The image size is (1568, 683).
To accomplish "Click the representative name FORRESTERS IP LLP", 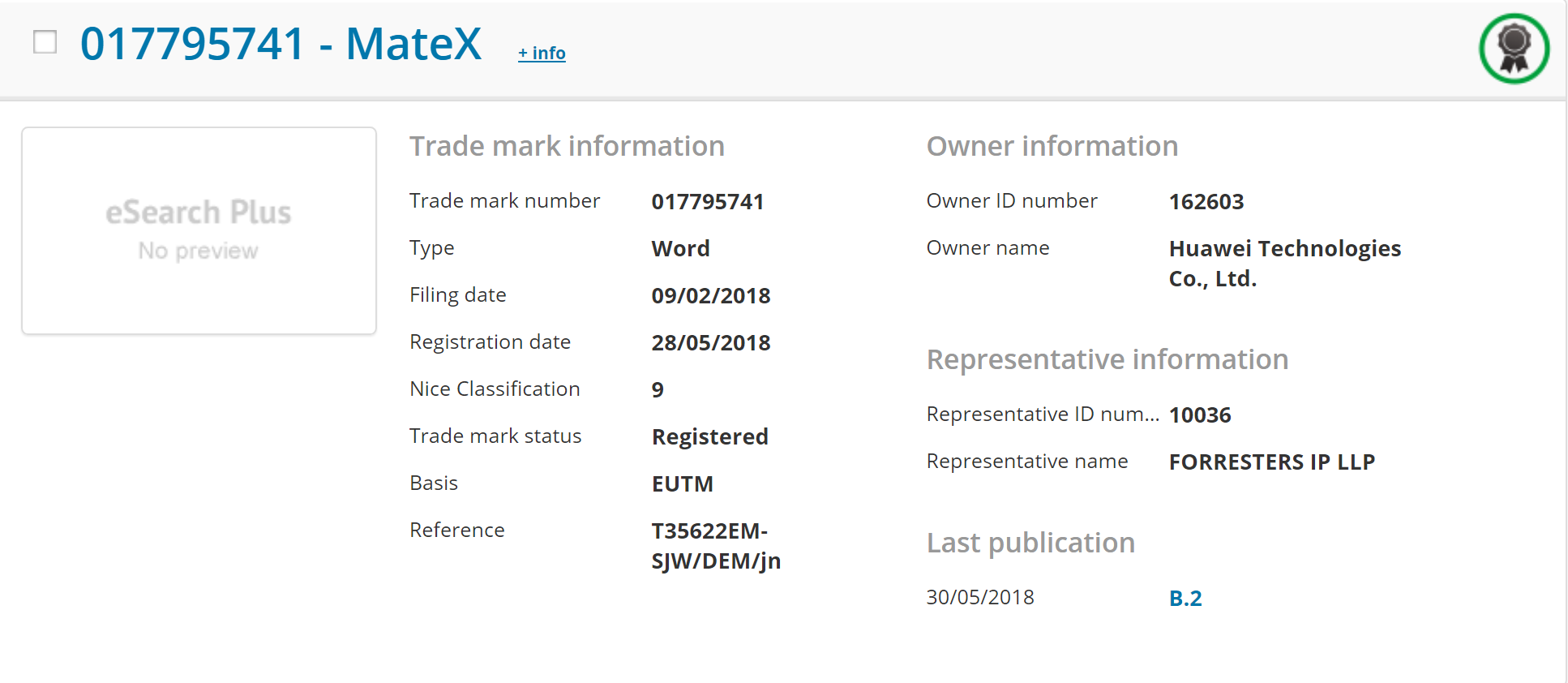I will 1271,462.
